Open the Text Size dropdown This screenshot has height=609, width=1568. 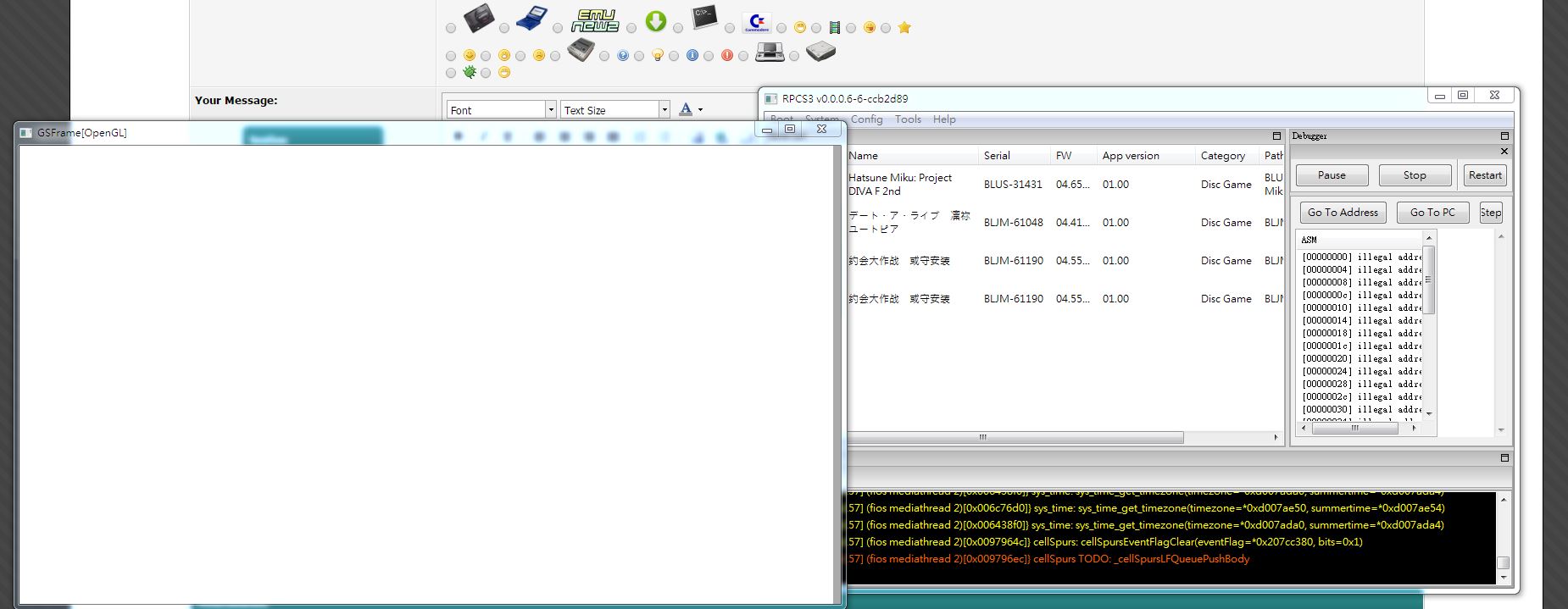[664, 110]
